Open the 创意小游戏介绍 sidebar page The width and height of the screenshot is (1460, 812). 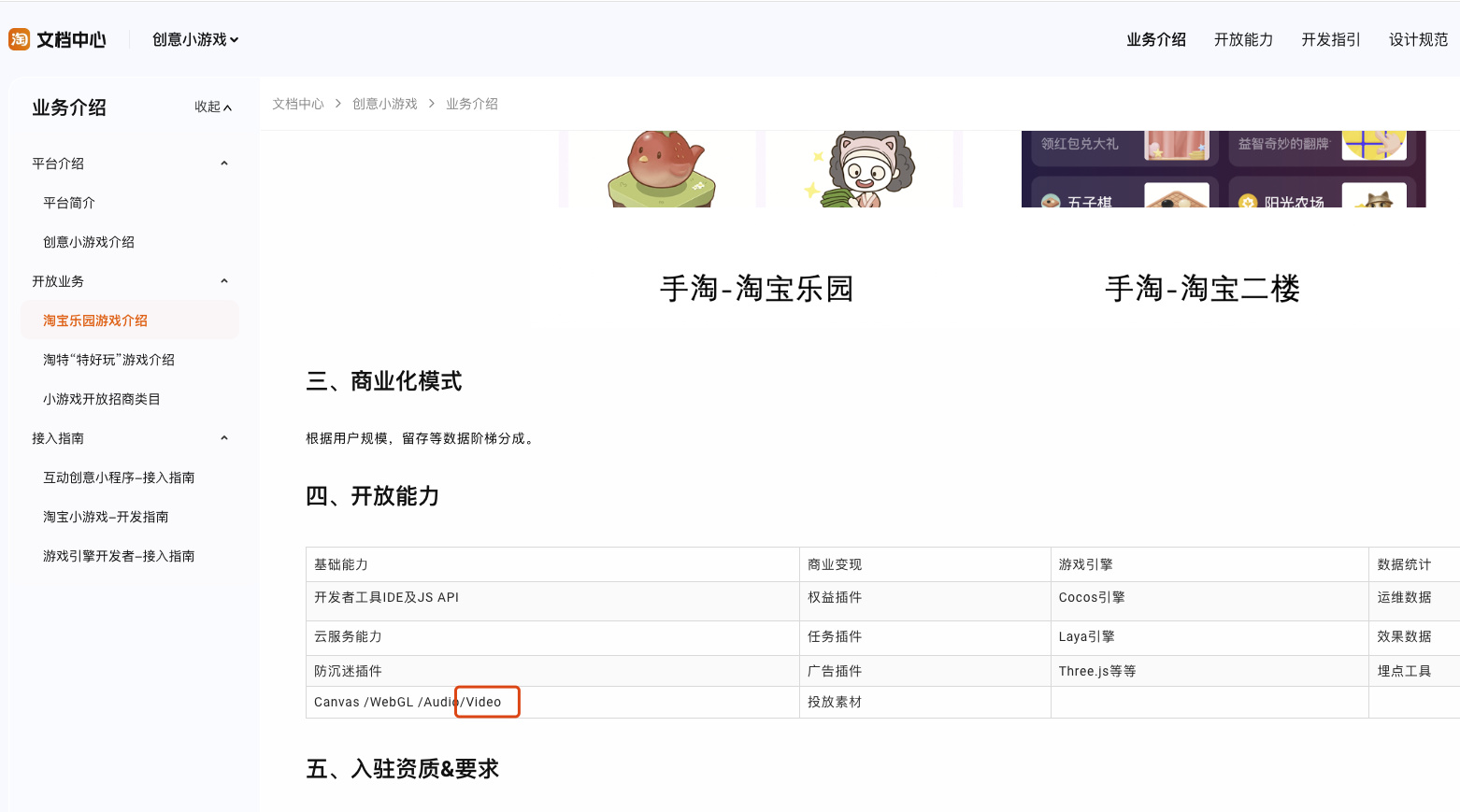[89, 242]
